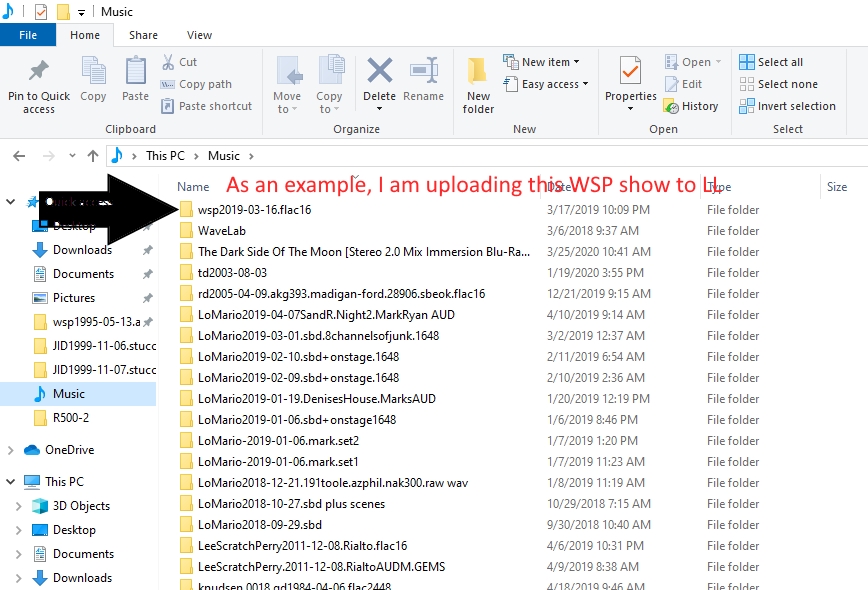The width and height of the screenshot is (868, 590).
Task: Expand the Desktop node under This PC
Action: coord(18,530)
